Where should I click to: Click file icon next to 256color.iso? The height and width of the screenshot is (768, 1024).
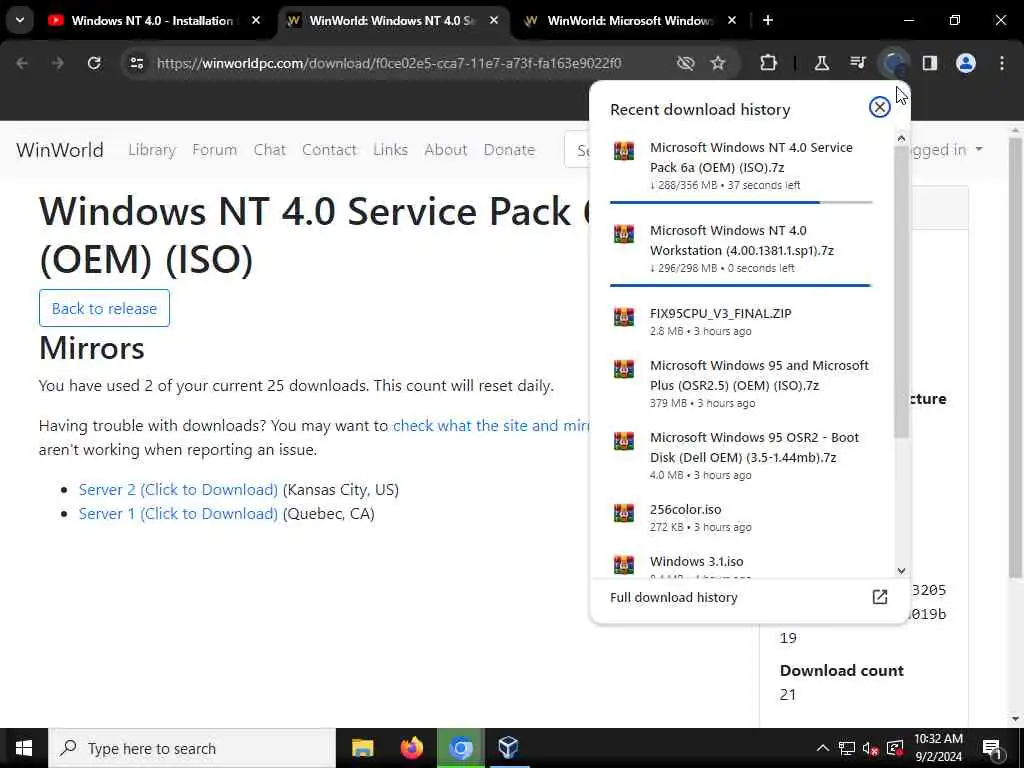click(624, 513)
